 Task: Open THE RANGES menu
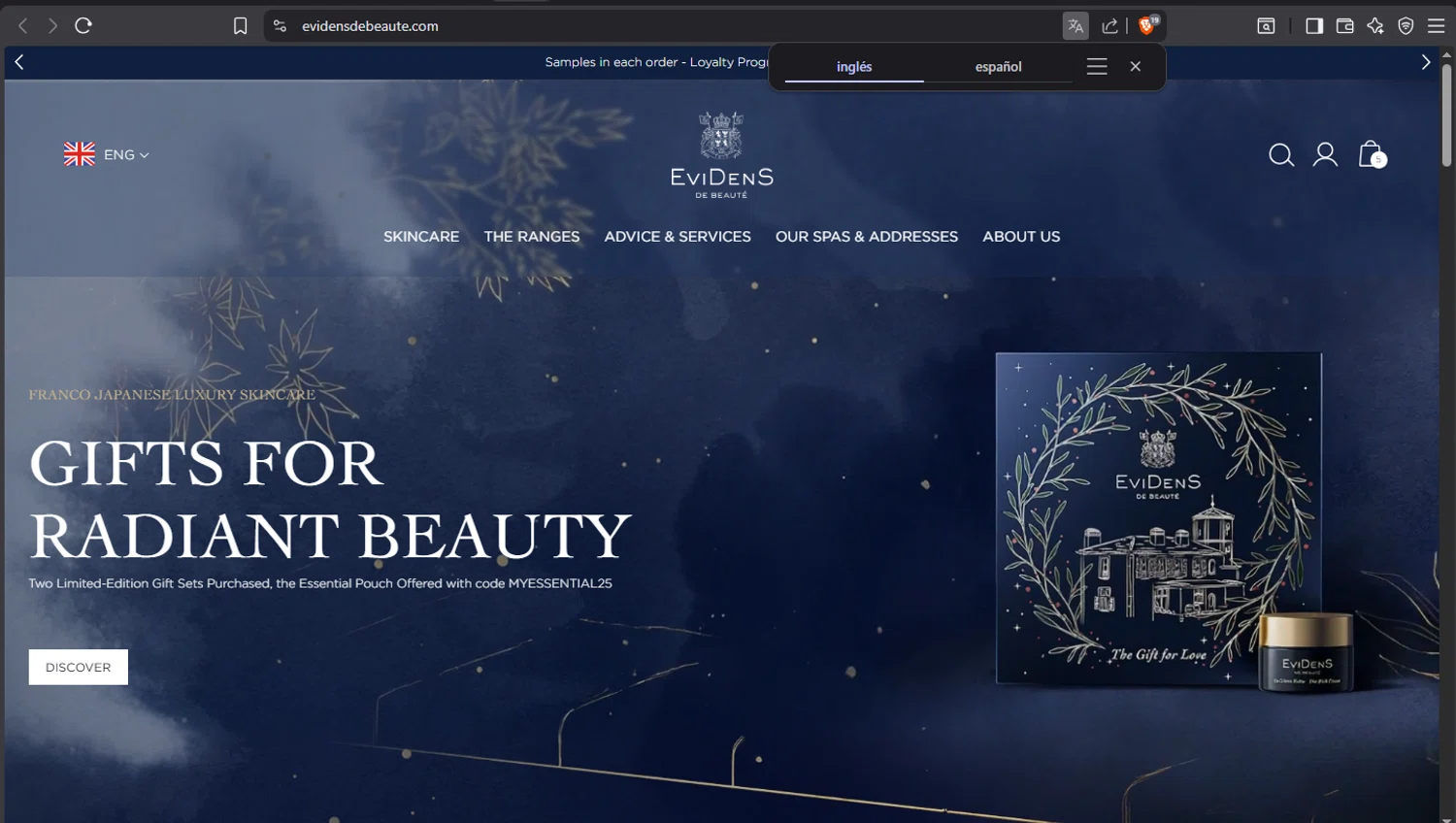pyautogui.click(x=532, y=237)
